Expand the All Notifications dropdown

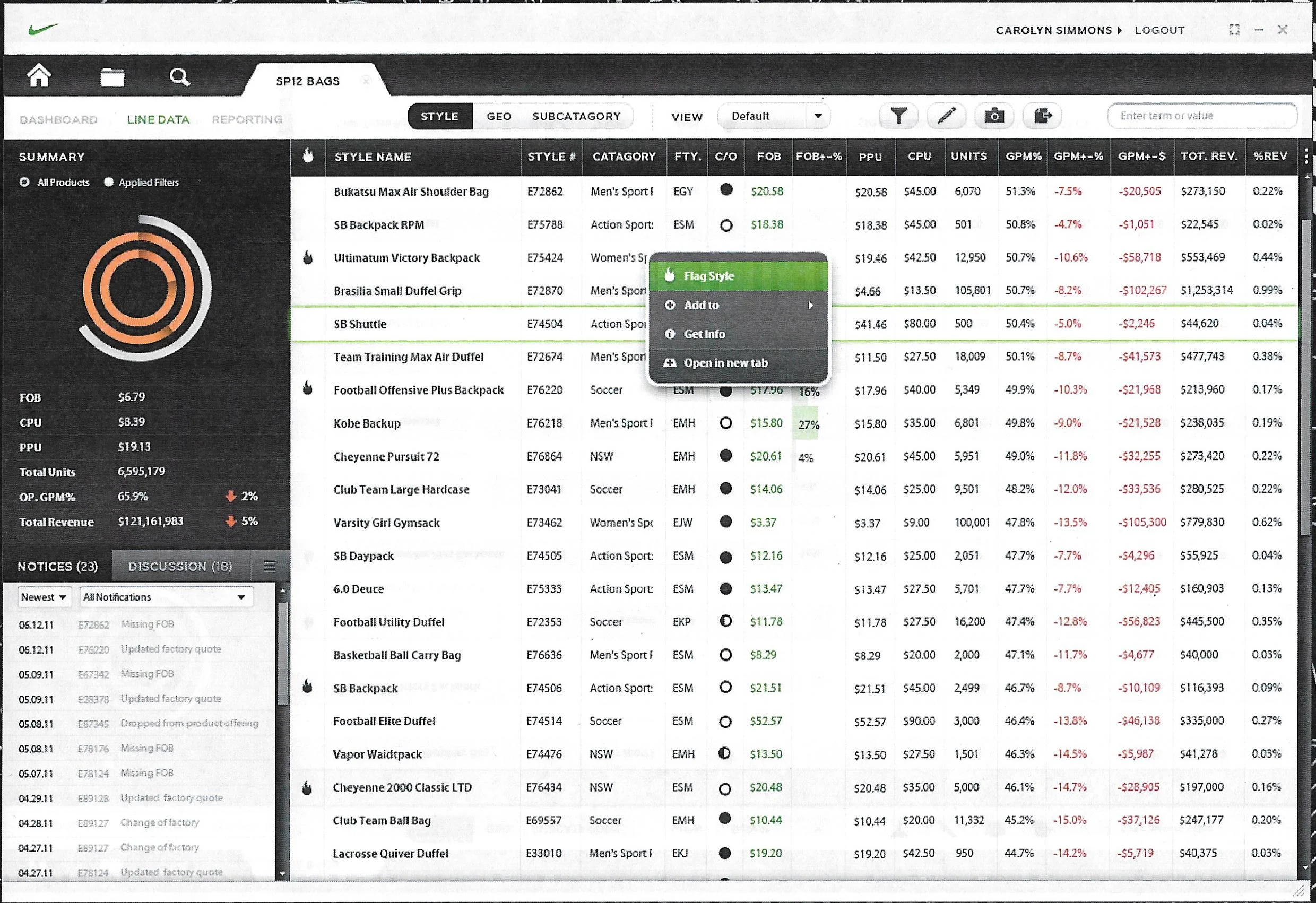point(166,597)
